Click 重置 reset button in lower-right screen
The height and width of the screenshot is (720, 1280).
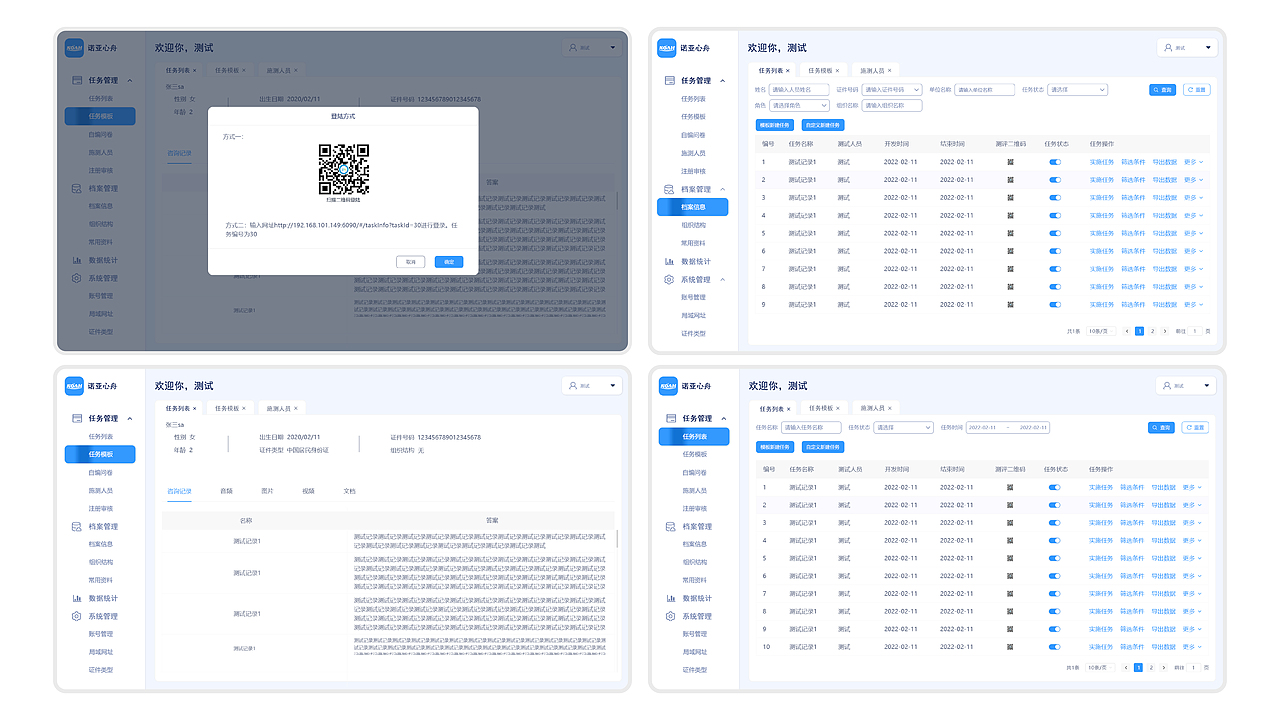pyautogui.click(x=1196, y=427)
